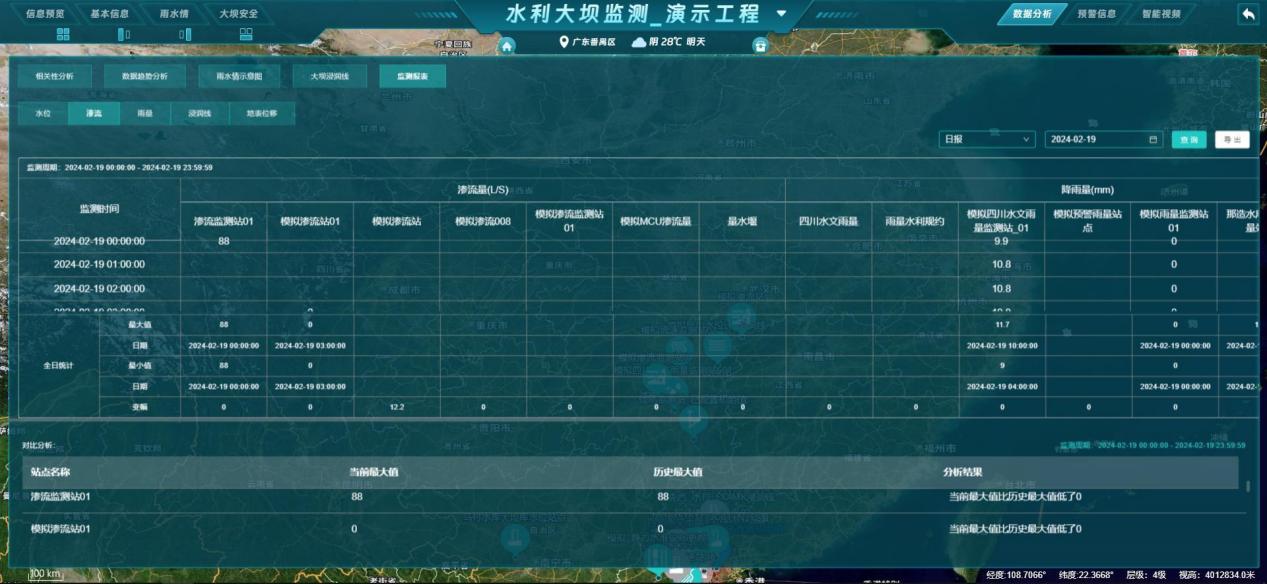Click the comparison table vertical scrollbar
This screenshot has width=1267, height=584.
pyautogui.click(x=1247, y=487)
